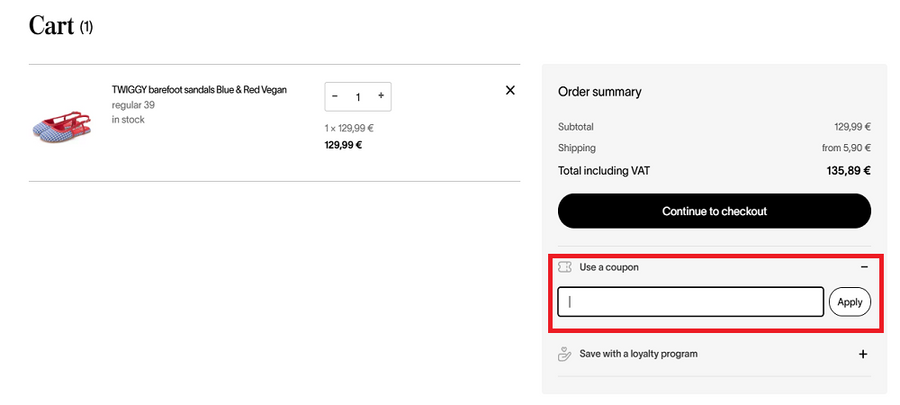This screenshot has height=405, width=900.
Task: Expand Save with a loyalty program
Action: pyautogui.click(x=863, y=355)
